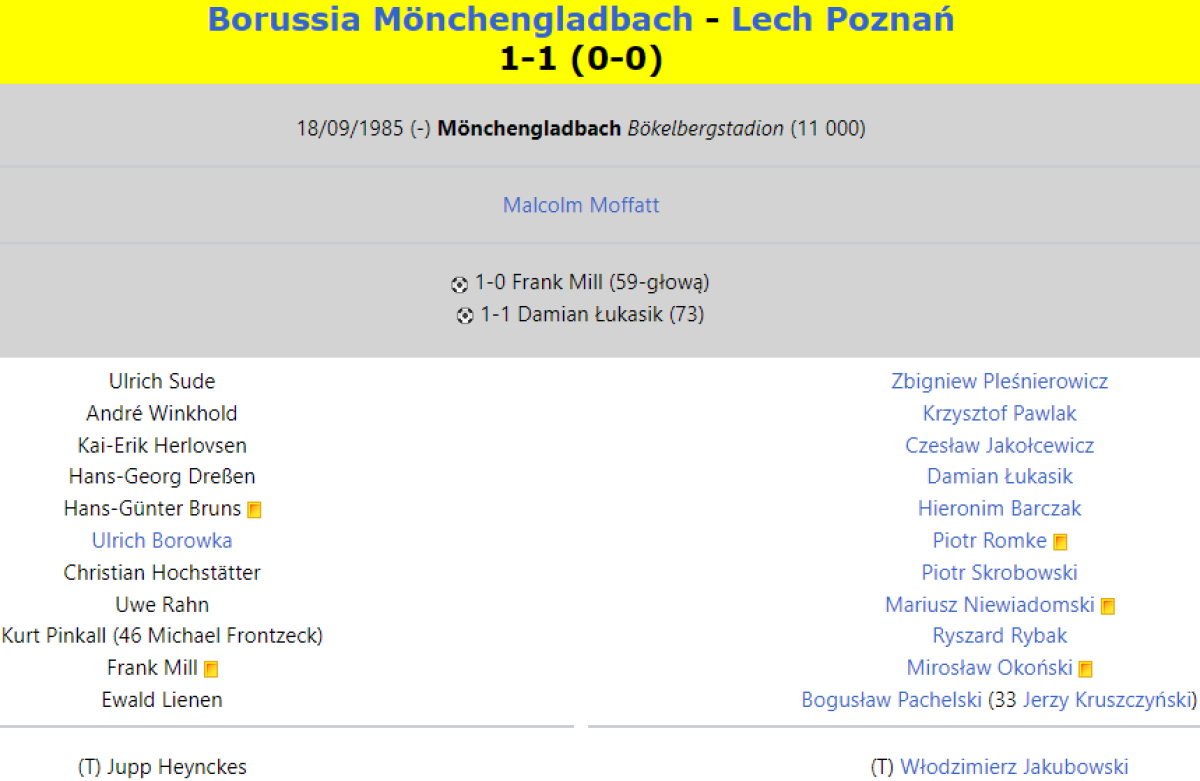Open Damian Łukasik in the Lech lineup
1200x781 pixels.
point(999,477)
